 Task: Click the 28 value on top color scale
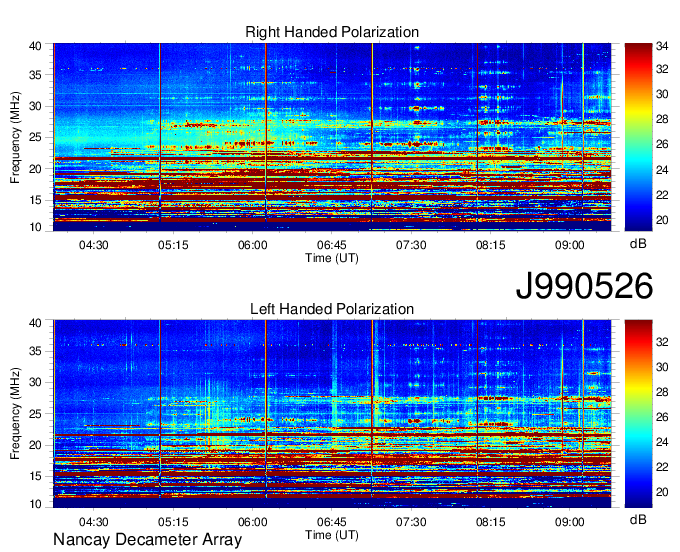(x=662, y=119)
